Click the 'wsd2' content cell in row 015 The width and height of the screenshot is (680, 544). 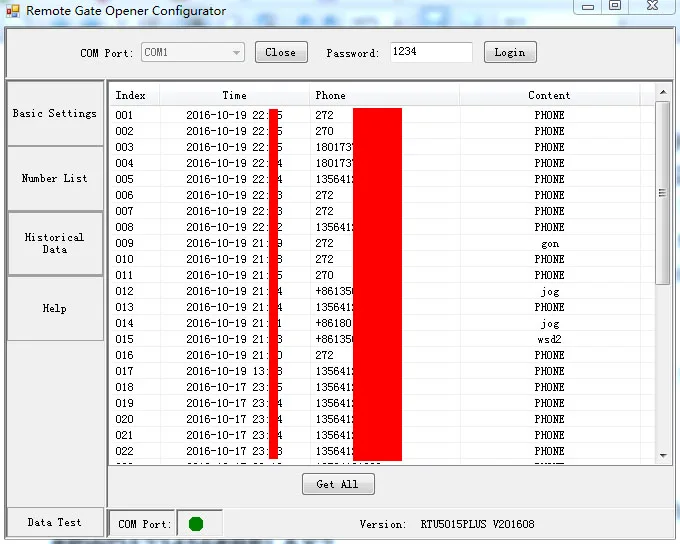point(549,339)
